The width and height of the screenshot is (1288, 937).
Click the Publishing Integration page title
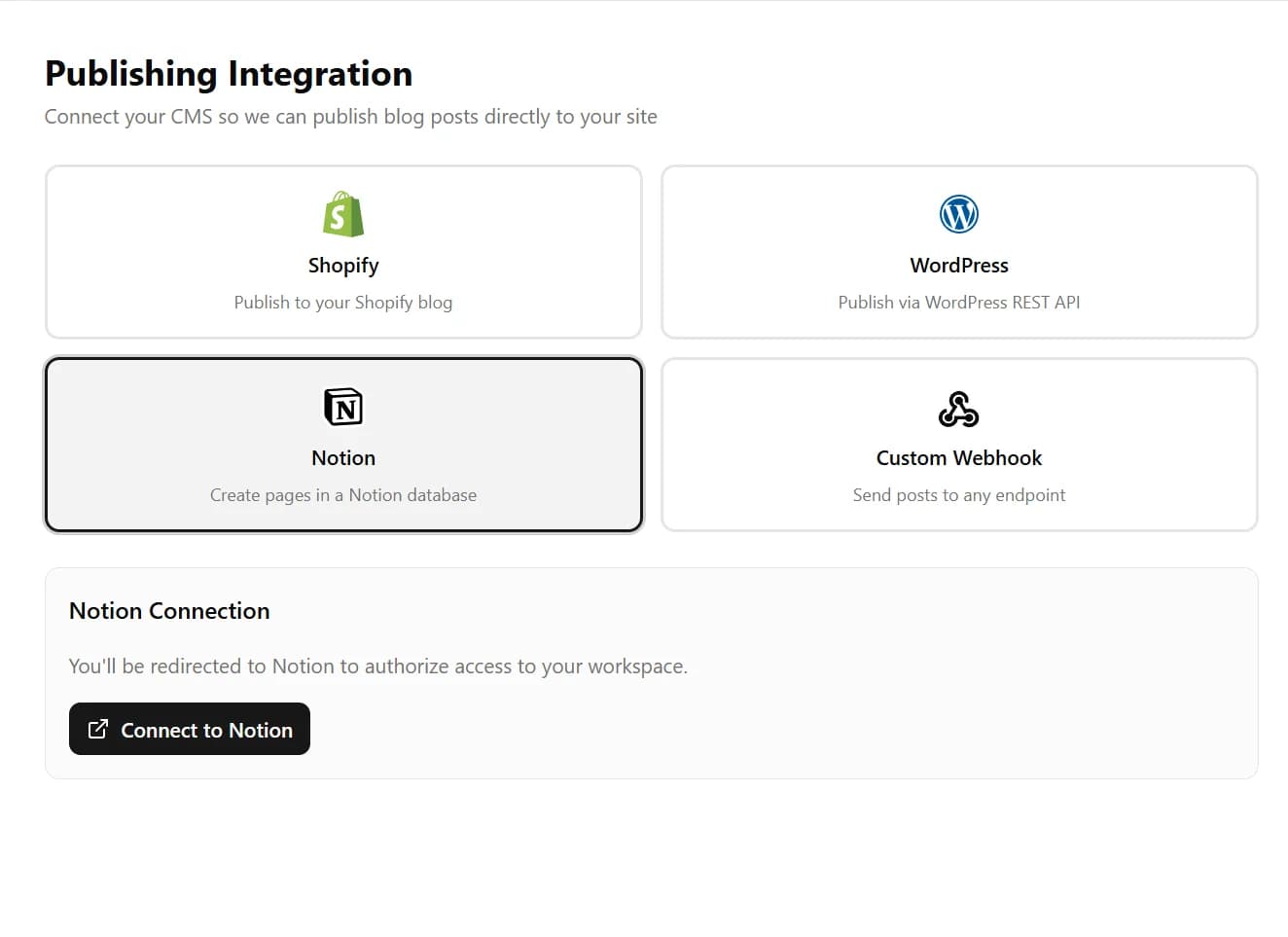[x=228, y=73]
